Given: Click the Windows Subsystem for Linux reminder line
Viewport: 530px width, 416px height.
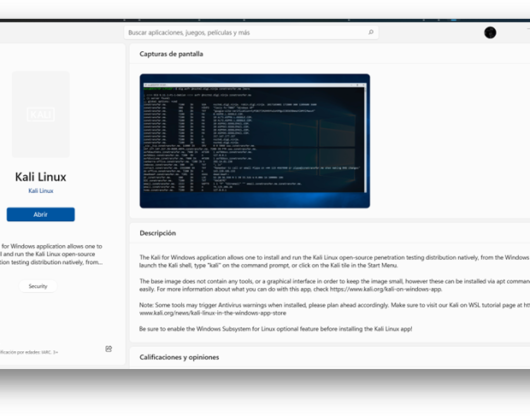Looking at the screenshot, I should [275, 329].
